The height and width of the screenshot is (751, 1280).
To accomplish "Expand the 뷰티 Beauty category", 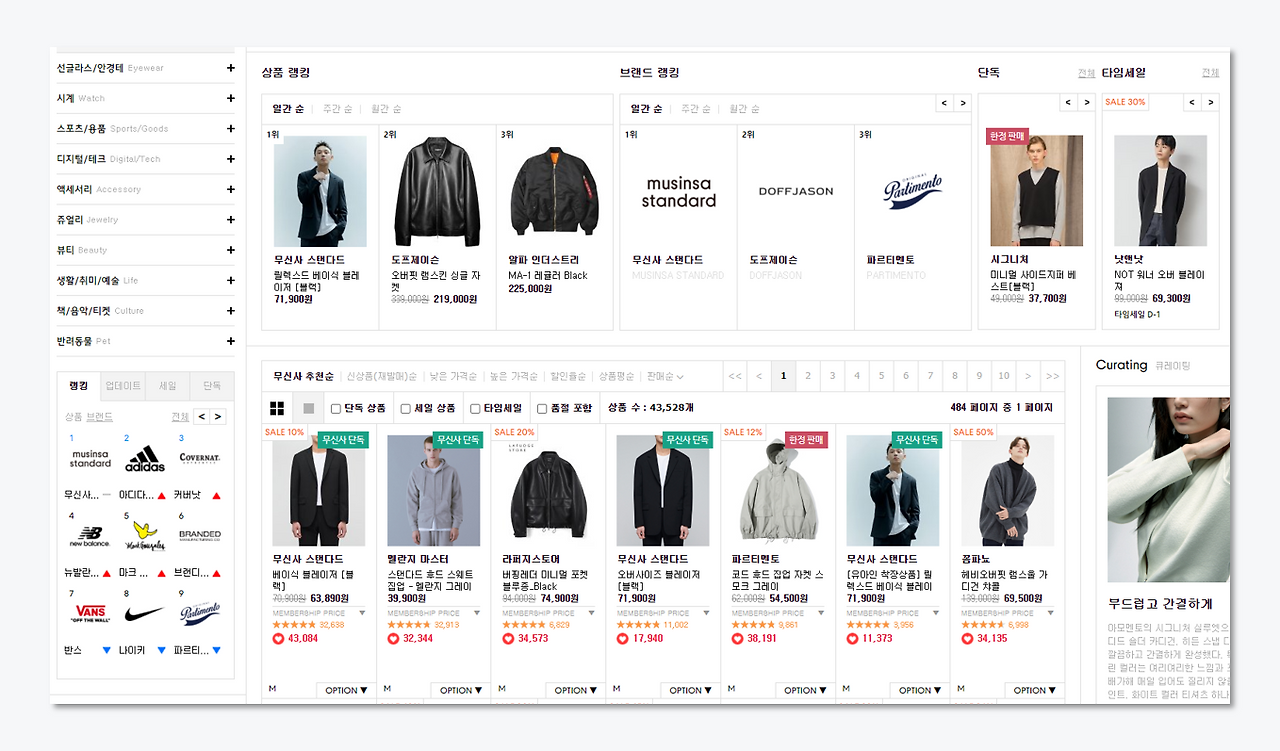I will click(230, 250).
